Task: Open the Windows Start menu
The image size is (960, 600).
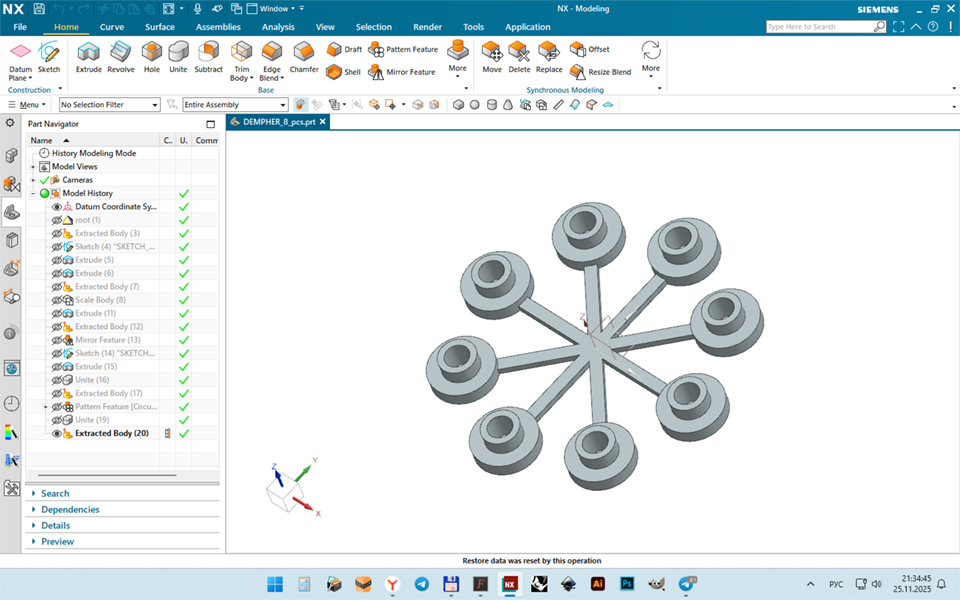Action: coord(275,584)
